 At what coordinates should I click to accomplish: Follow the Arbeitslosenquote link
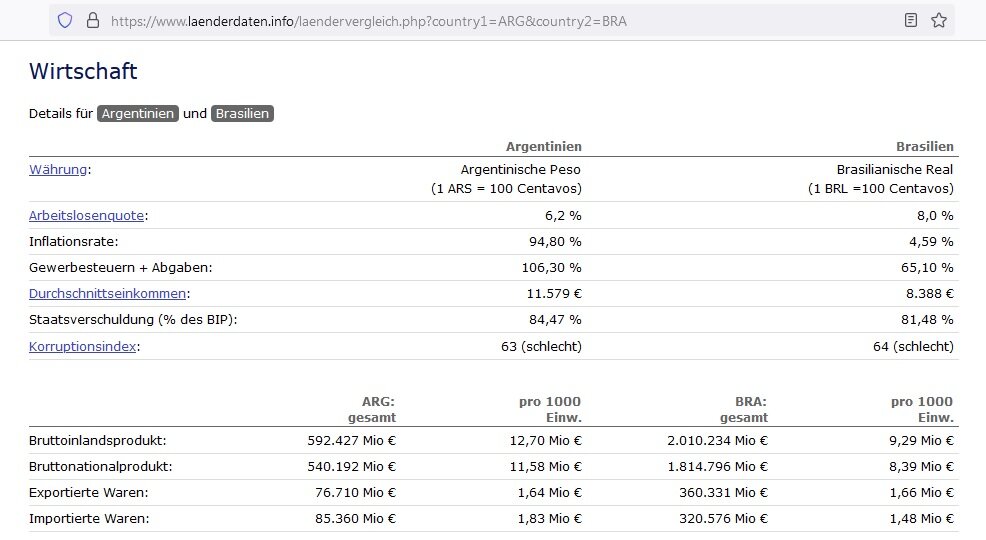87,215
